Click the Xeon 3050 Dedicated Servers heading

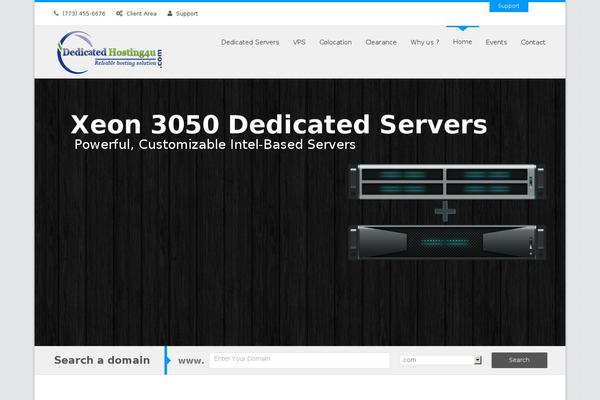tap(279, 124)
